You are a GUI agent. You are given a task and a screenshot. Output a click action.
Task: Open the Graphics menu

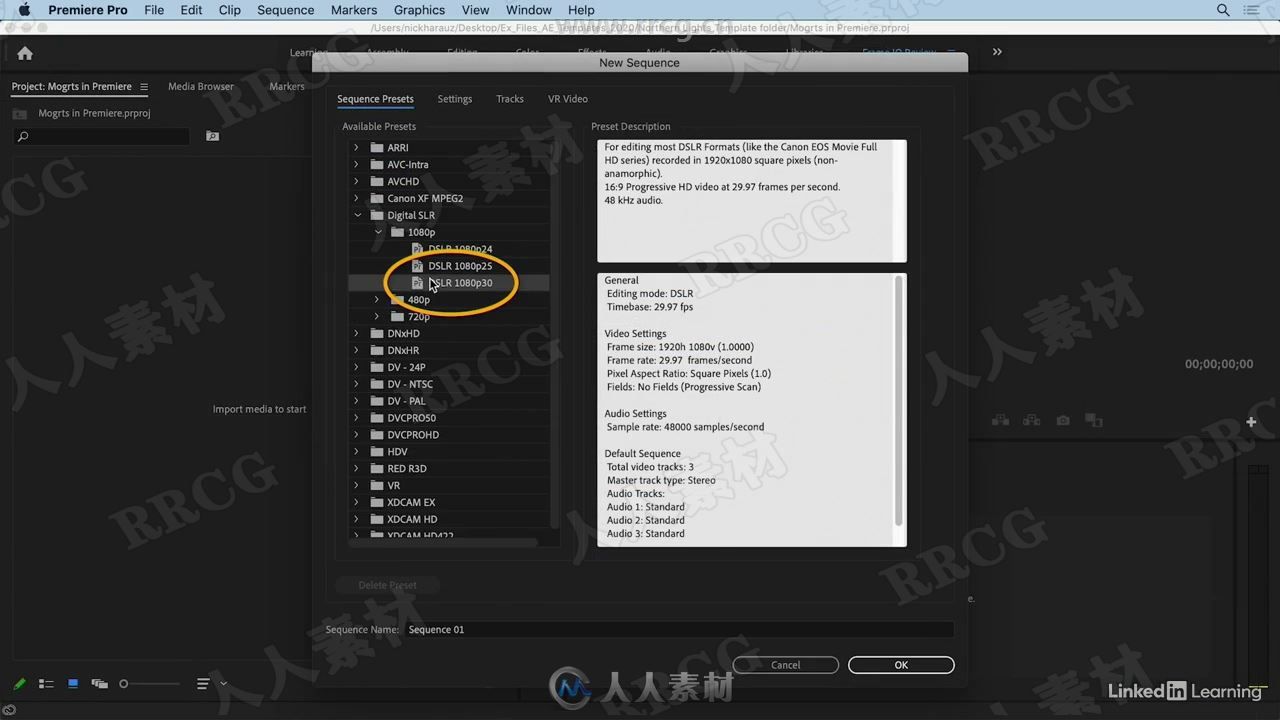419,10
